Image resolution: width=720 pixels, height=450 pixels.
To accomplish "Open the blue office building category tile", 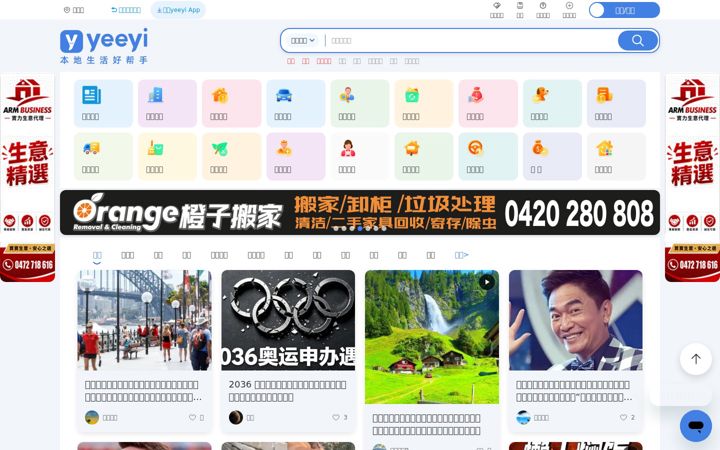I will pos(167,103).
